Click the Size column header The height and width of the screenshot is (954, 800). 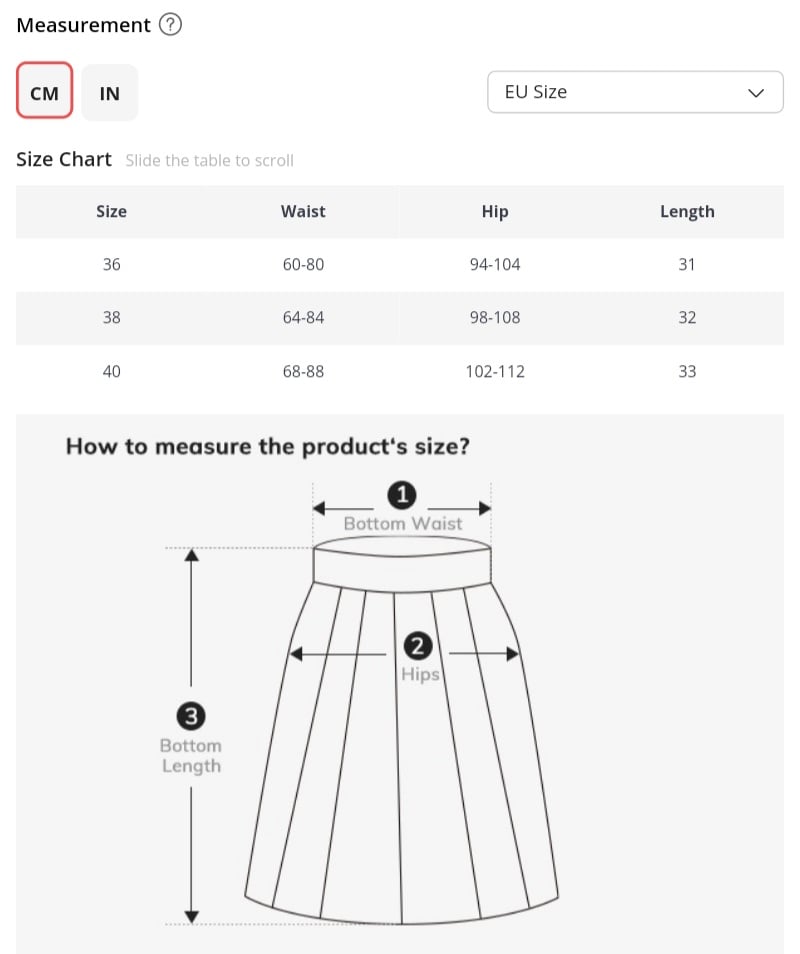pyautogui.click(x=111, y=212)
